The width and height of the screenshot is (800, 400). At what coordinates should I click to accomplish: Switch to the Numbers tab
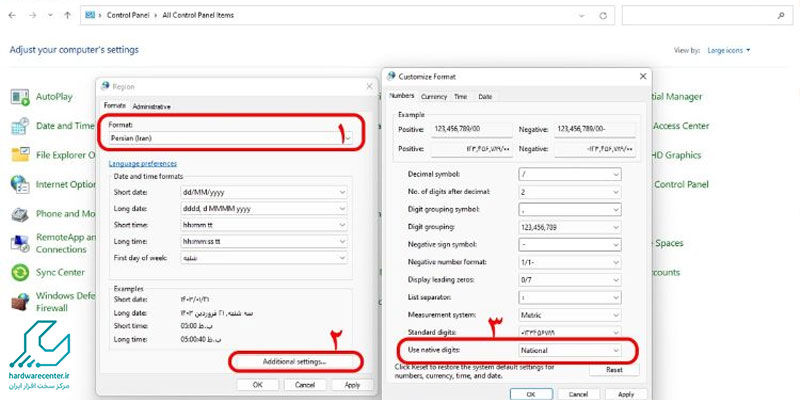pos(402,95)
